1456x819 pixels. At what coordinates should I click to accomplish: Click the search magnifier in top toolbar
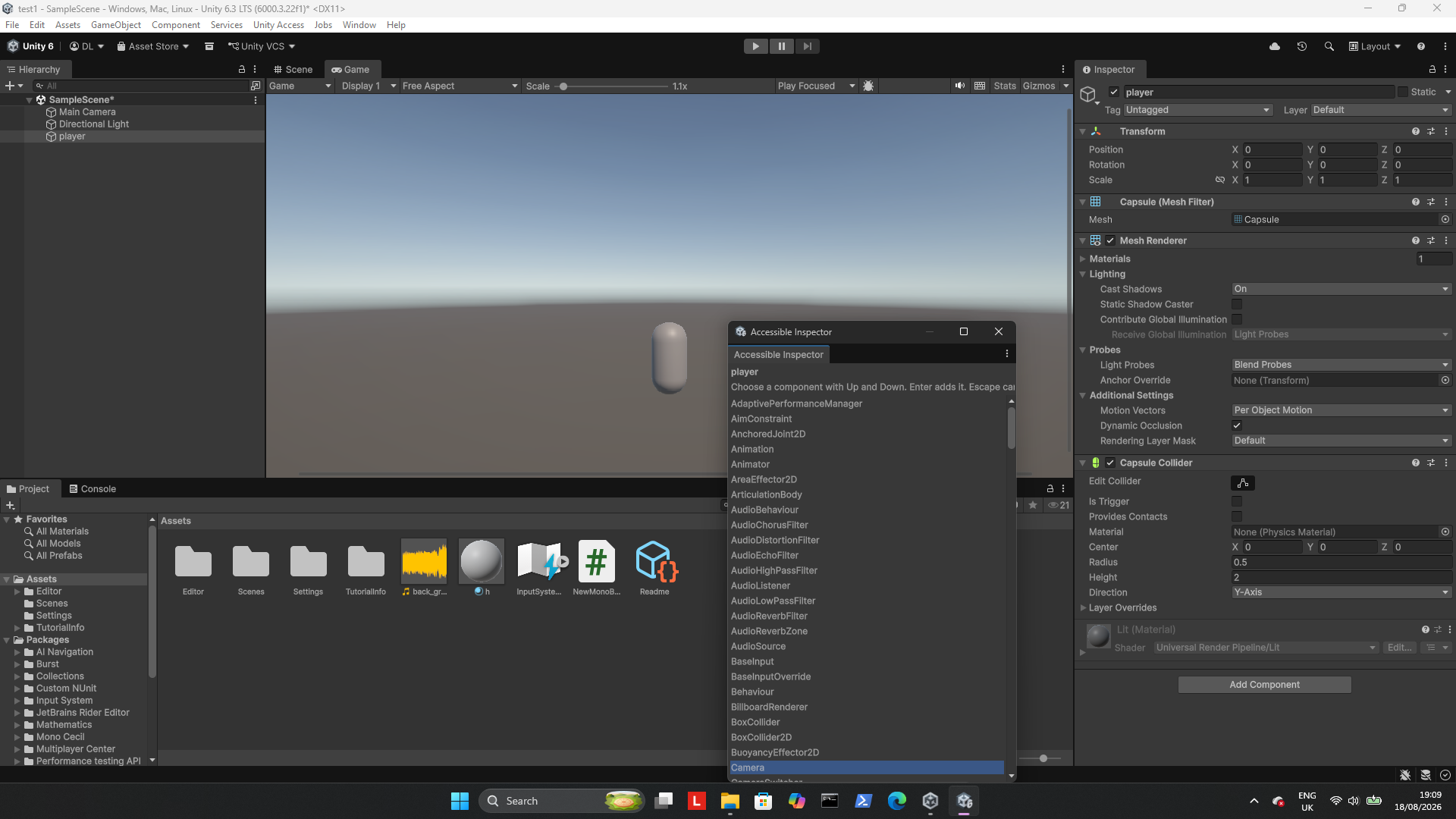point(1329,46)
